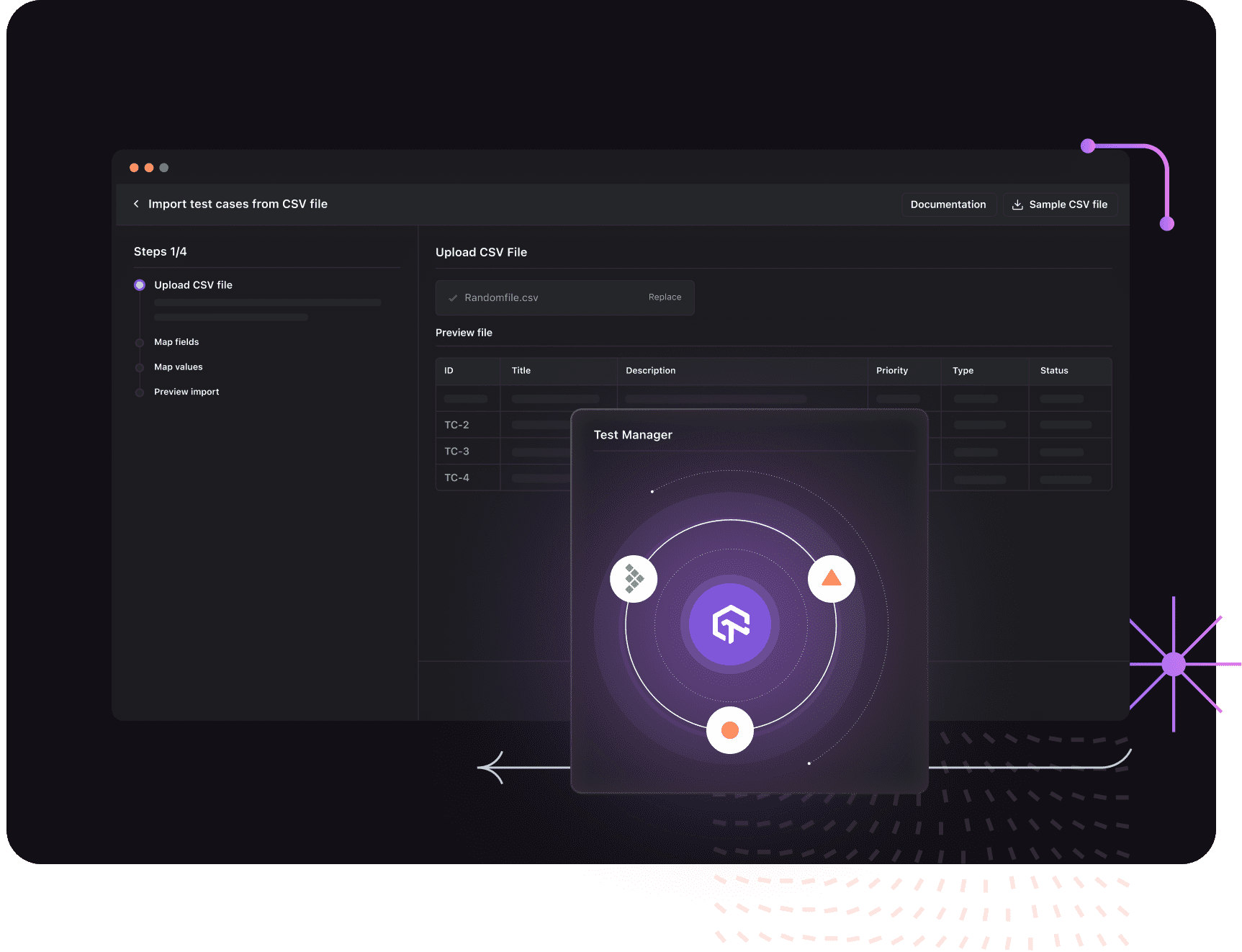The height and width of the screenshot is (952, 1242).
Task: Select the Upload CSV file step indicator
Action: coord(139,284)
